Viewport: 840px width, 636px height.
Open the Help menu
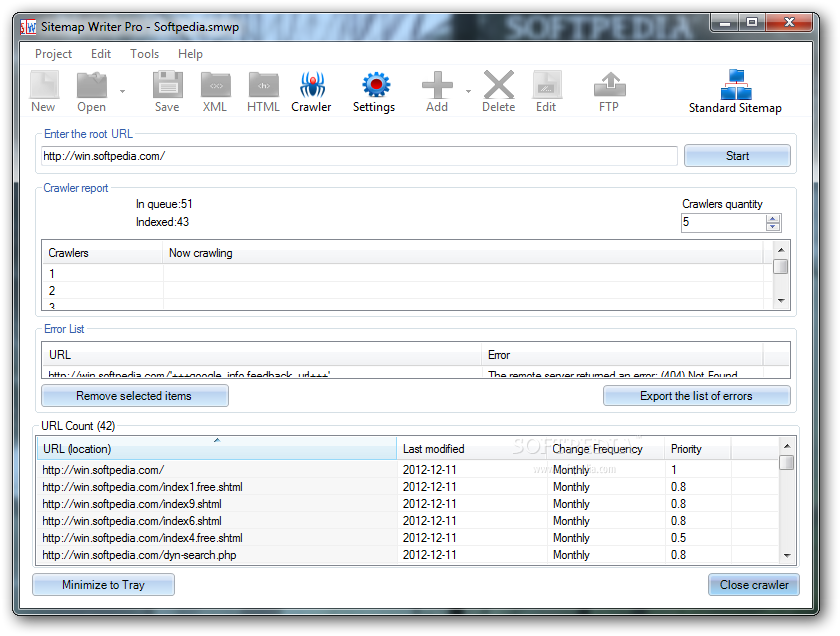tap(190, 54)
